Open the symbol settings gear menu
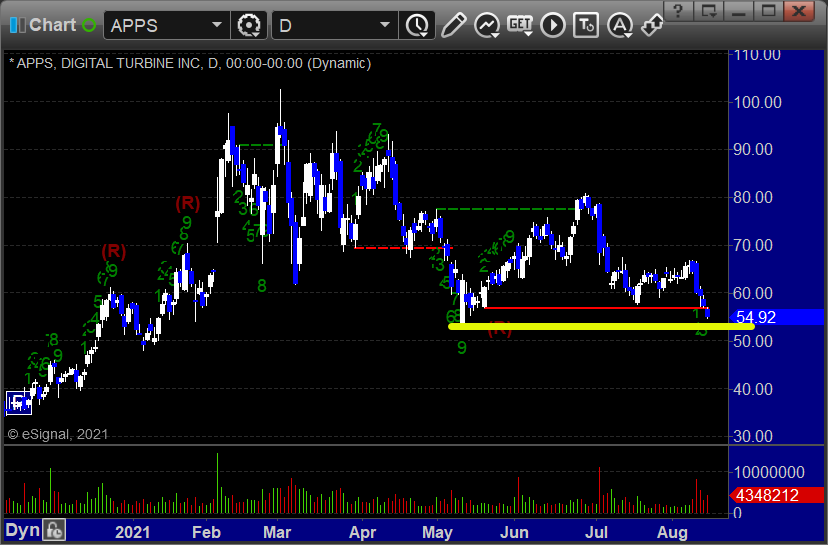 click(249, 25)
